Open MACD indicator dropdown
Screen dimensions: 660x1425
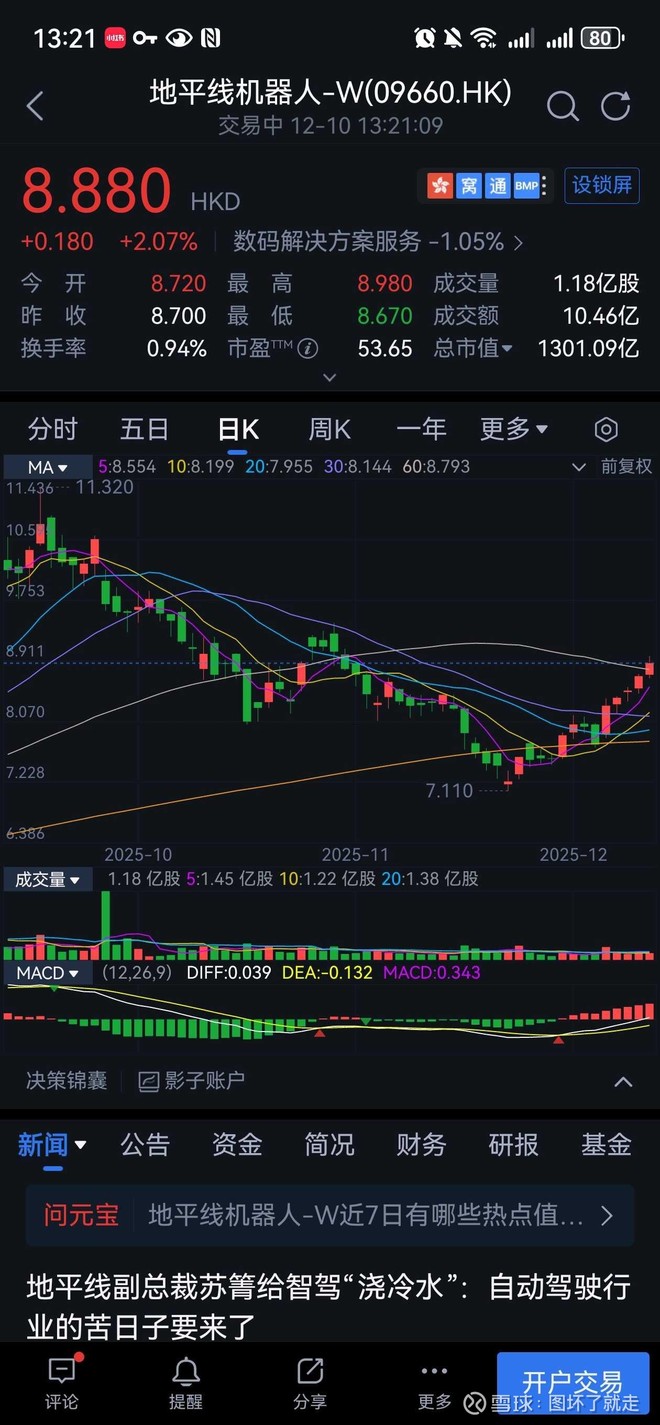49,972
